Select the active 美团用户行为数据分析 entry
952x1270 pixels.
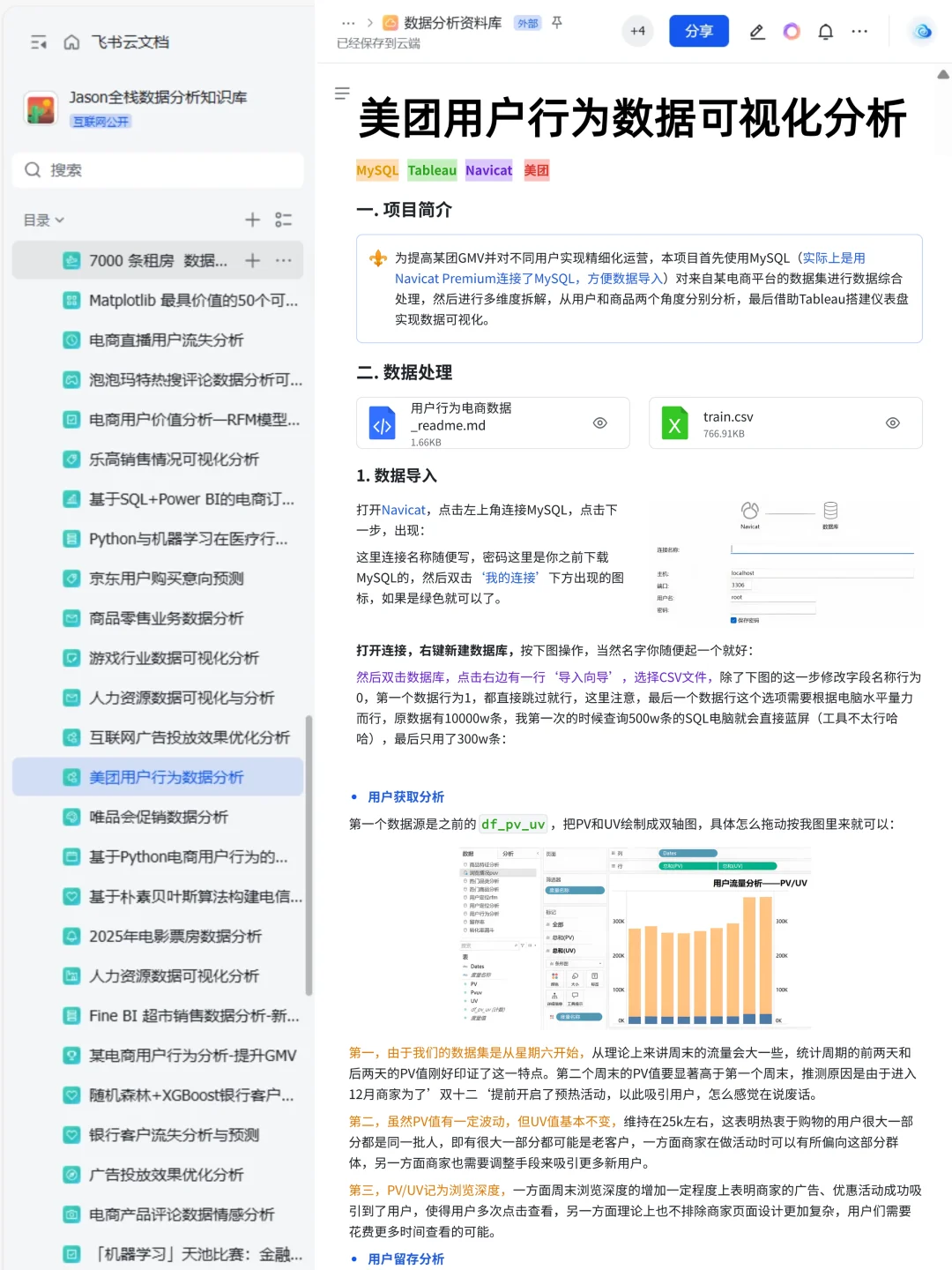coord(159,777)
